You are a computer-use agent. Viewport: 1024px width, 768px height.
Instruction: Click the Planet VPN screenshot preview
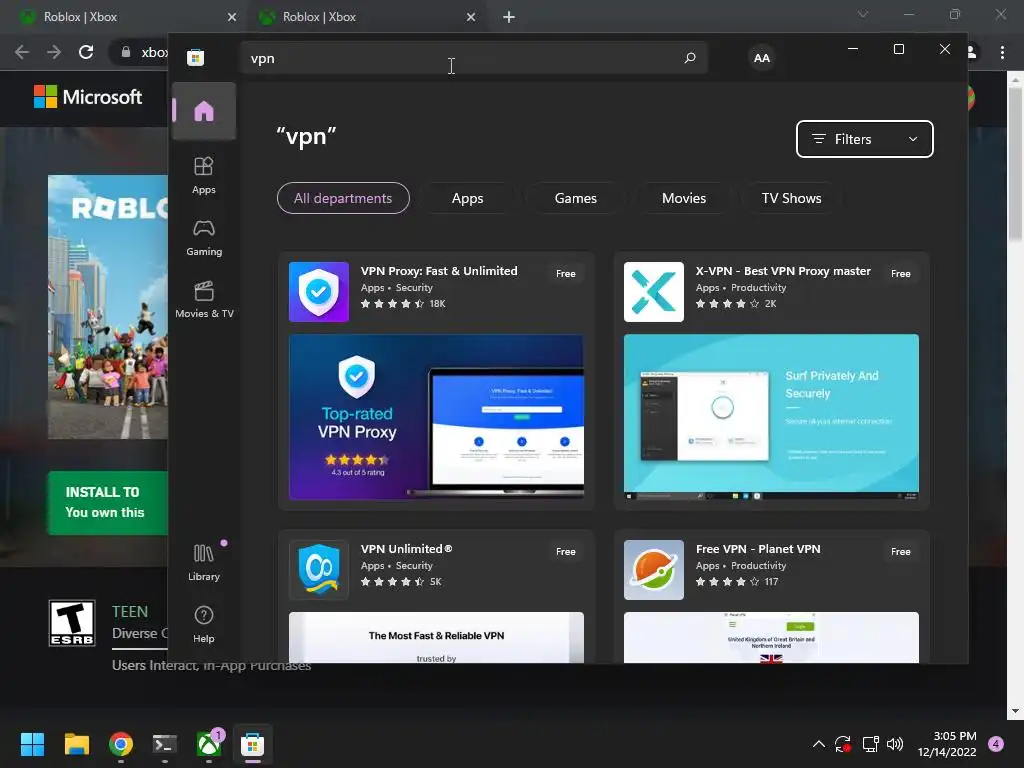pyautogui.click(x=771, y=637)
